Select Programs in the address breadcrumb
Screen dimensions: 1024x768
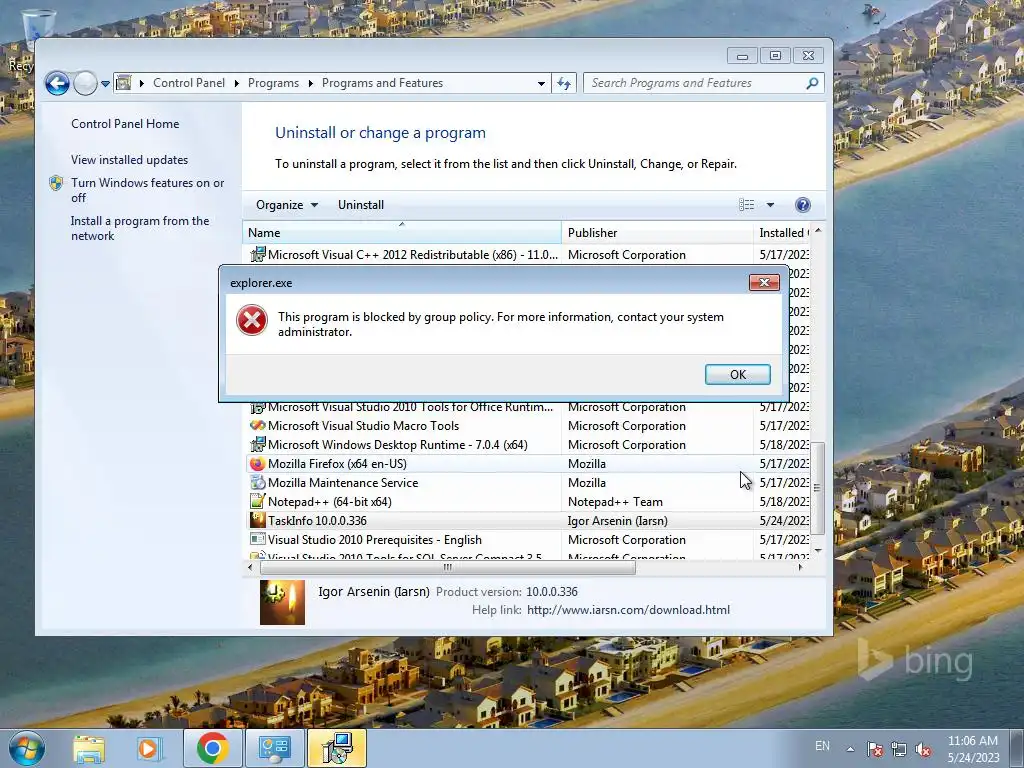(x=273, y=83)
